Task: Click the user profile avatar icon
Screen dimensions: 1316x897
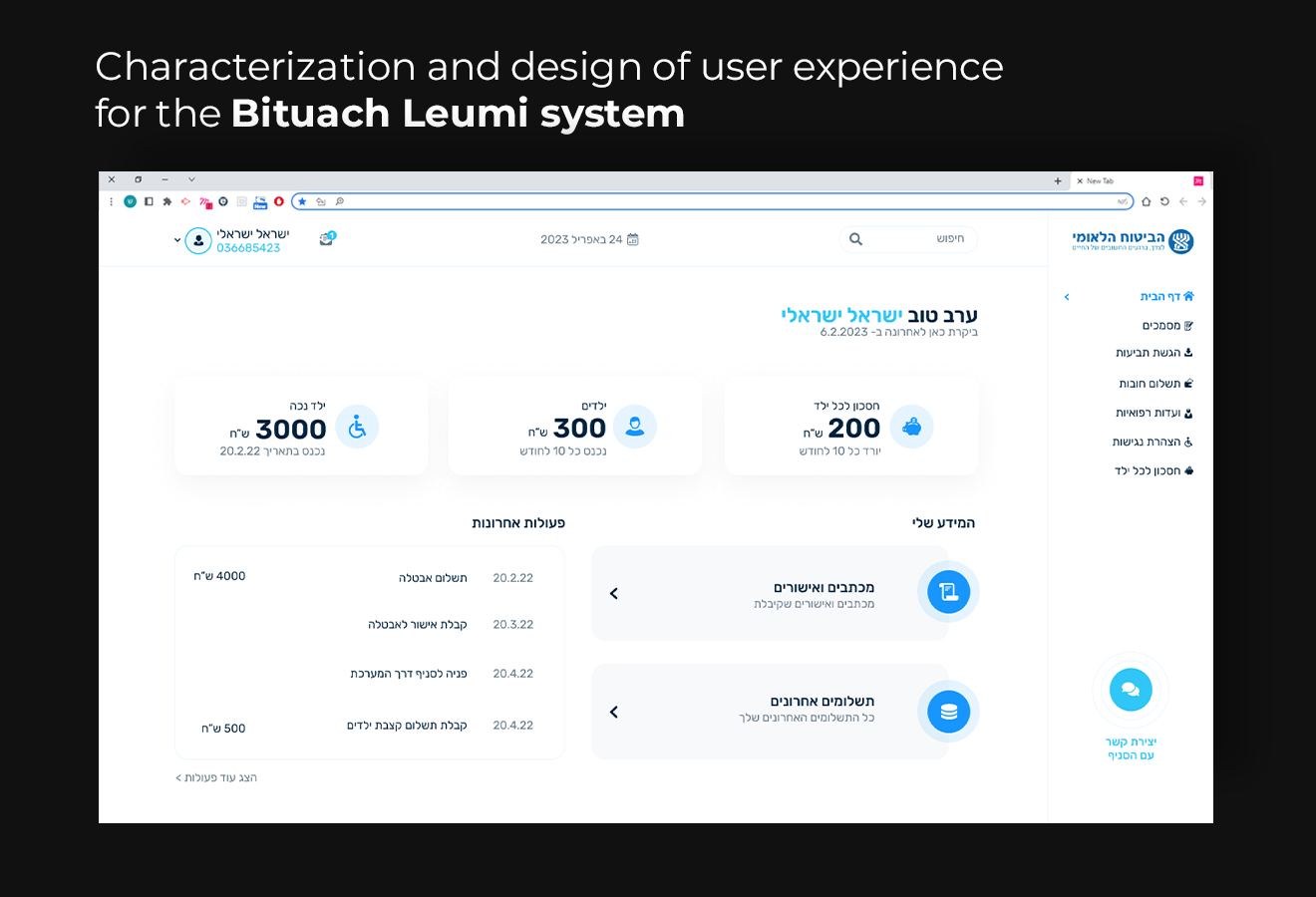Action: pyautogui.click(x=198, y=240)
